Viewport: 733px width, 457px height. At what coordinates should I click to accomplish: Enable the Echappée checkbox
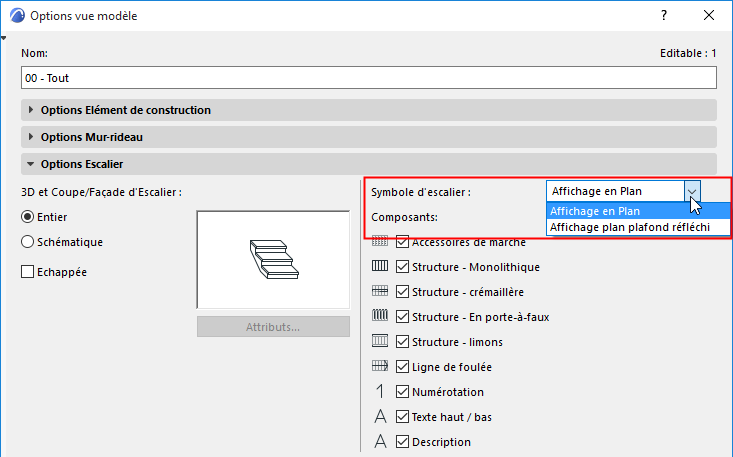tap(28, 271)
